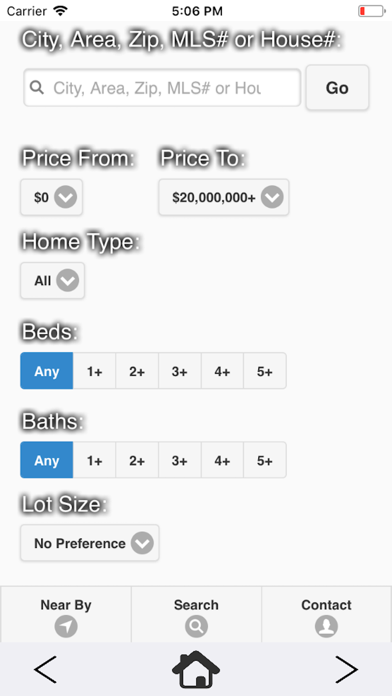The height and width of the screenshot is (696, 392).
Task: Click the magnifier icon in search field
Action: (x=37, y=87)
